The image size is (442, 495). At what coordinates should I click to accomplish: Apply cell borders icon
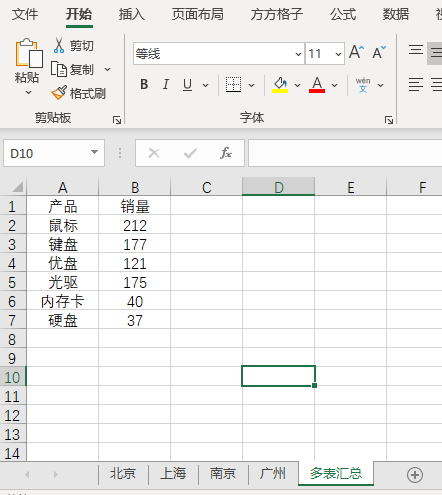click(x=233, y=85)
